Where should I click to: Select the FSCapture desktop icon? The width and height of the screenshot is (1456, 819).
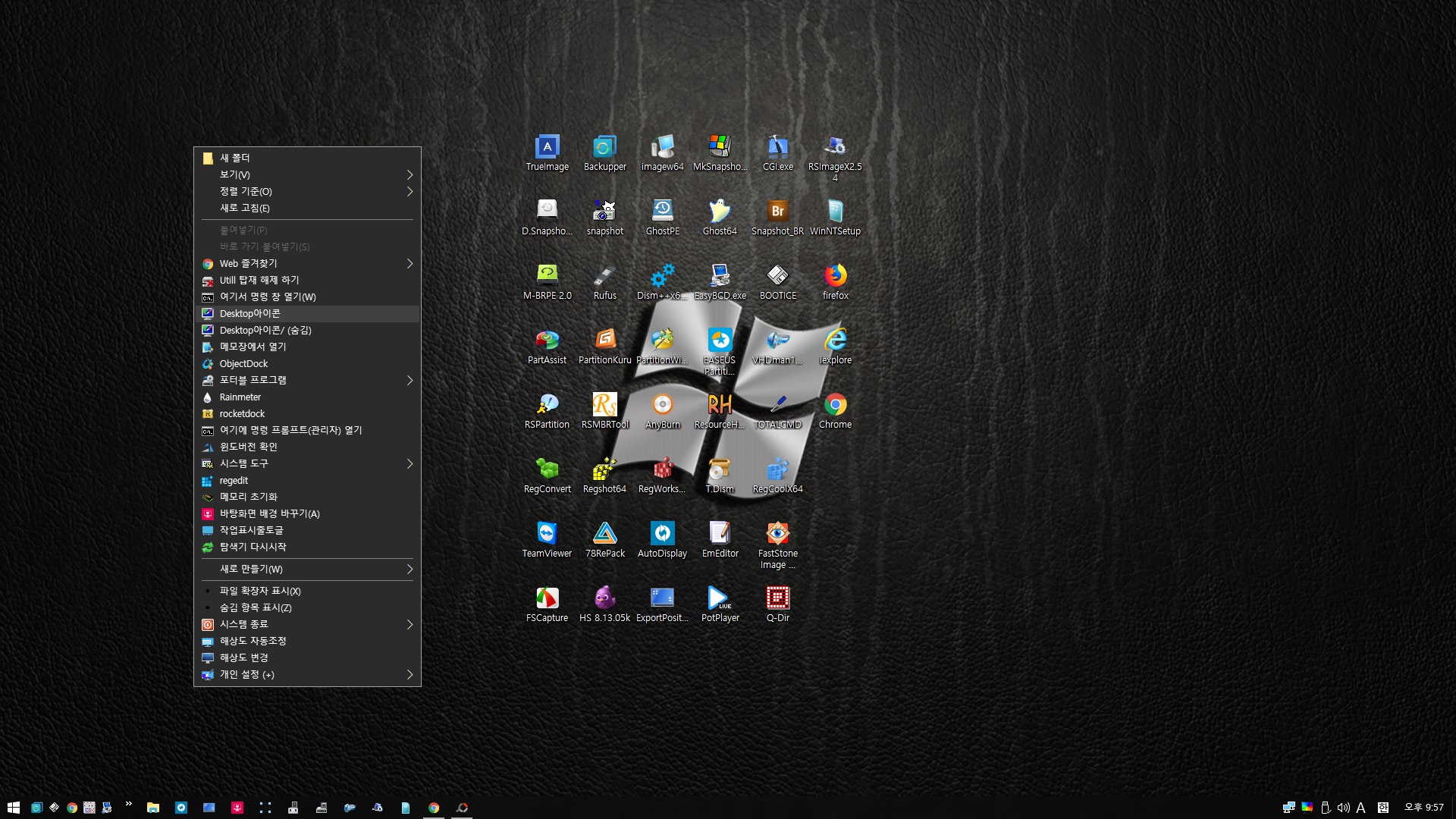(547, 604)
